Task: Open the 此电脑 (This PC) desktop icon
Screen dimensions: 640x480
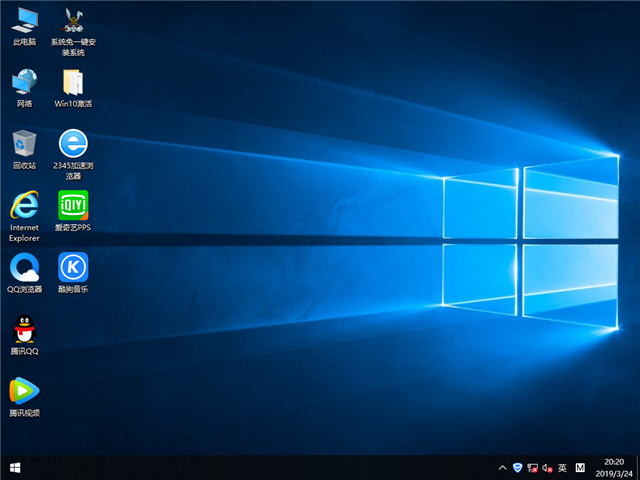Action: [x=24, y=20]
